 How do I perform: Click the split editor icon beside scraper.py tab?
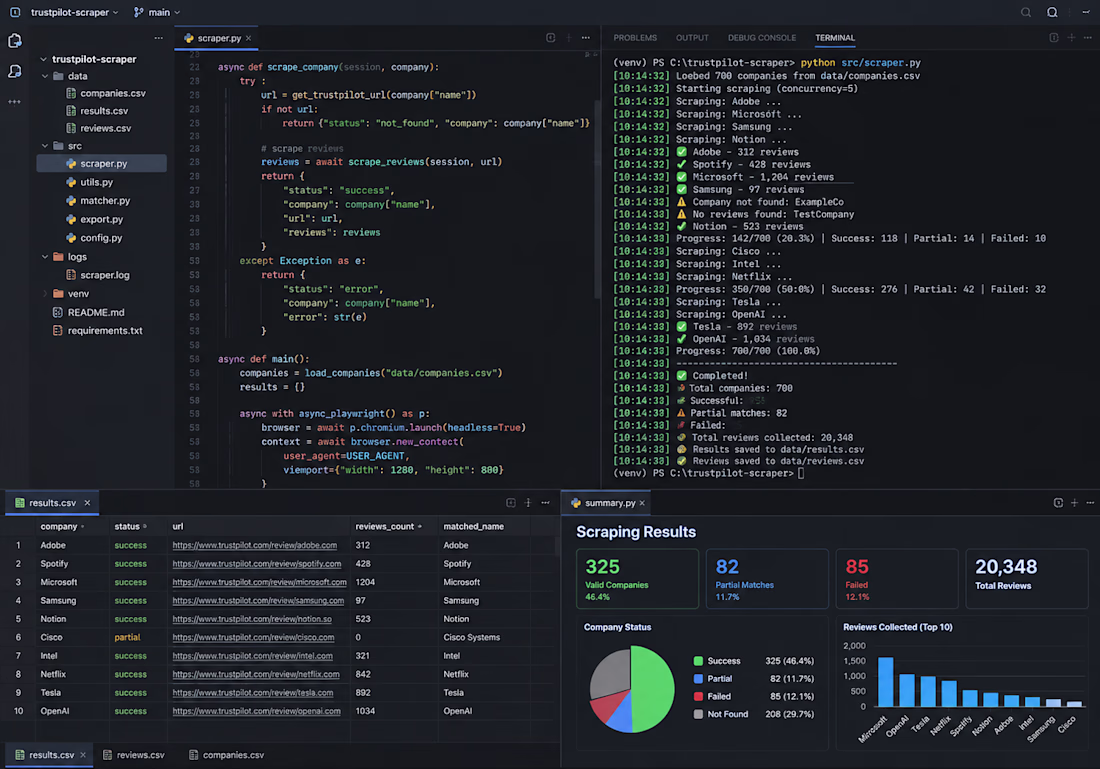pyautogui.click(x=551, y=38)
